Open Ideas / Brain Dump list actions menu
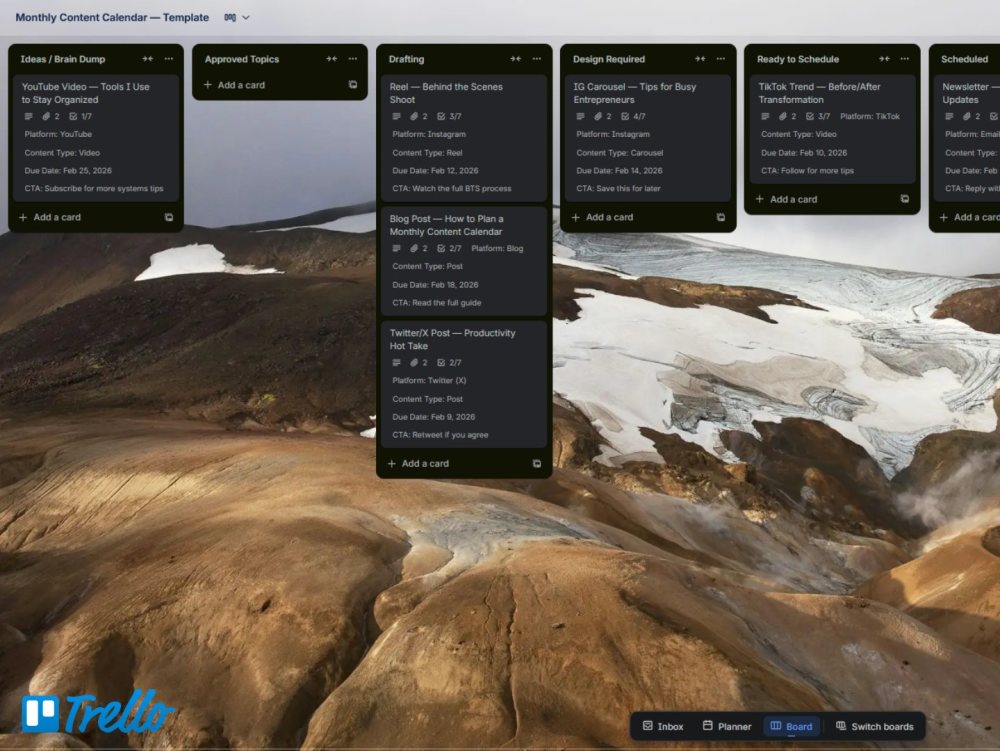The image size is (1000, 751). [169, 59]
